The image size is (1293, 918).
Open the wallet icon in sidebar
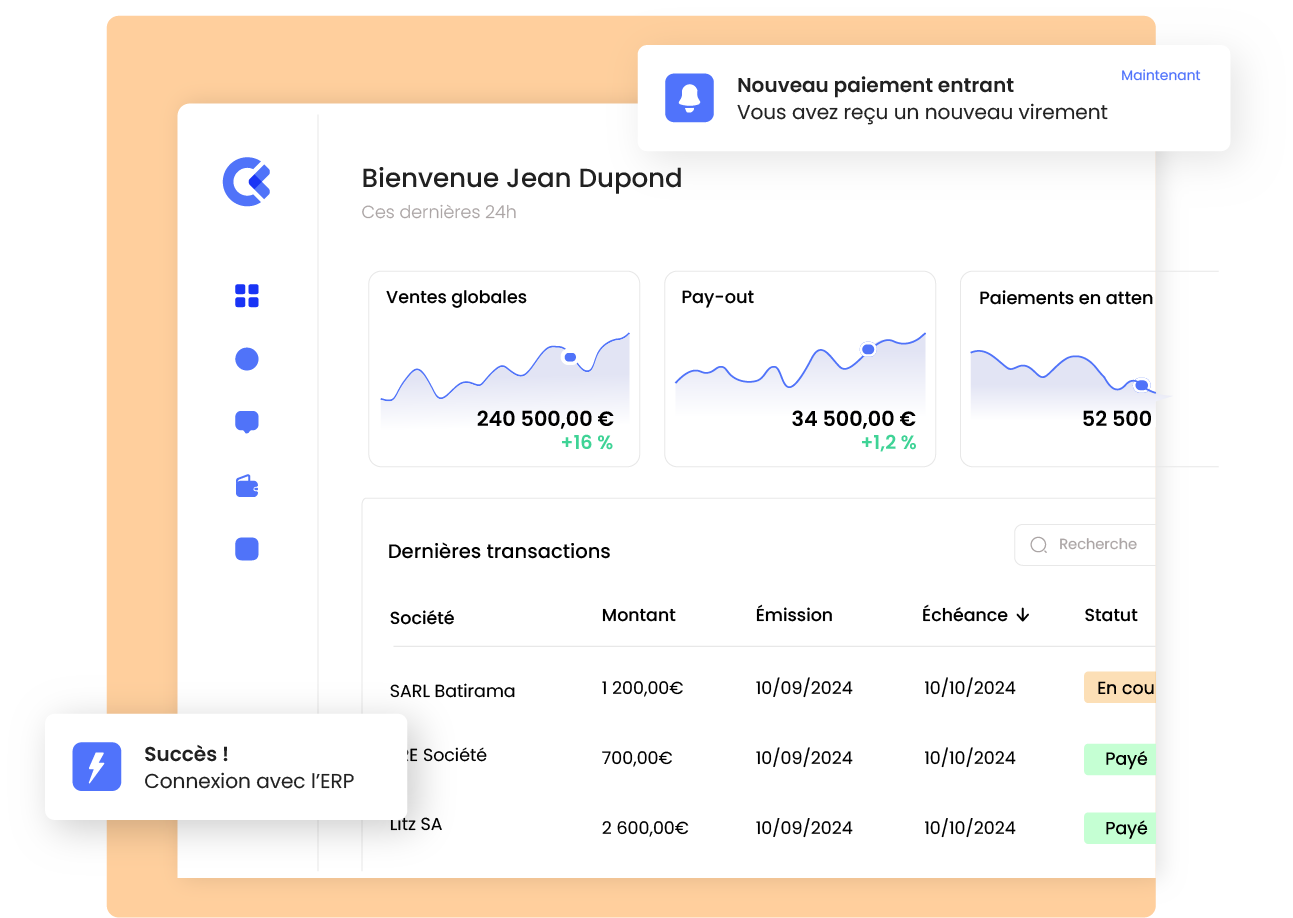click(x=247, y=487)
